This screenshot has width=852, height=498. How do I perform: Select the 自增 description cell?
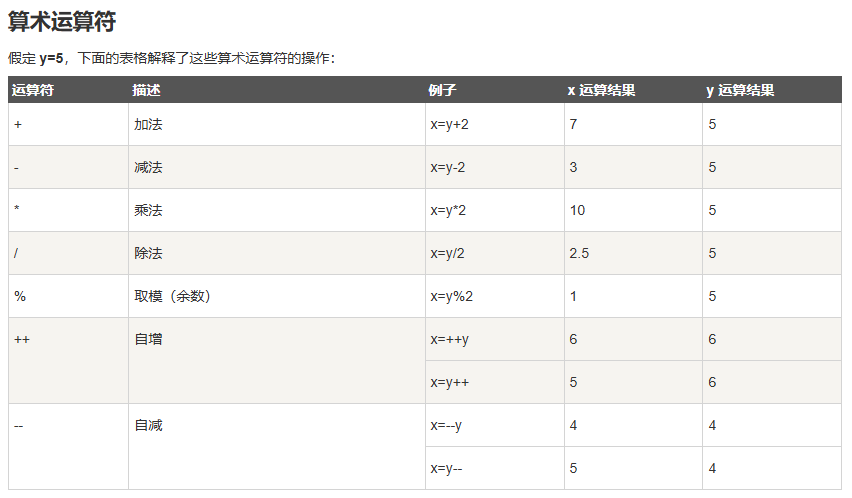148,340
